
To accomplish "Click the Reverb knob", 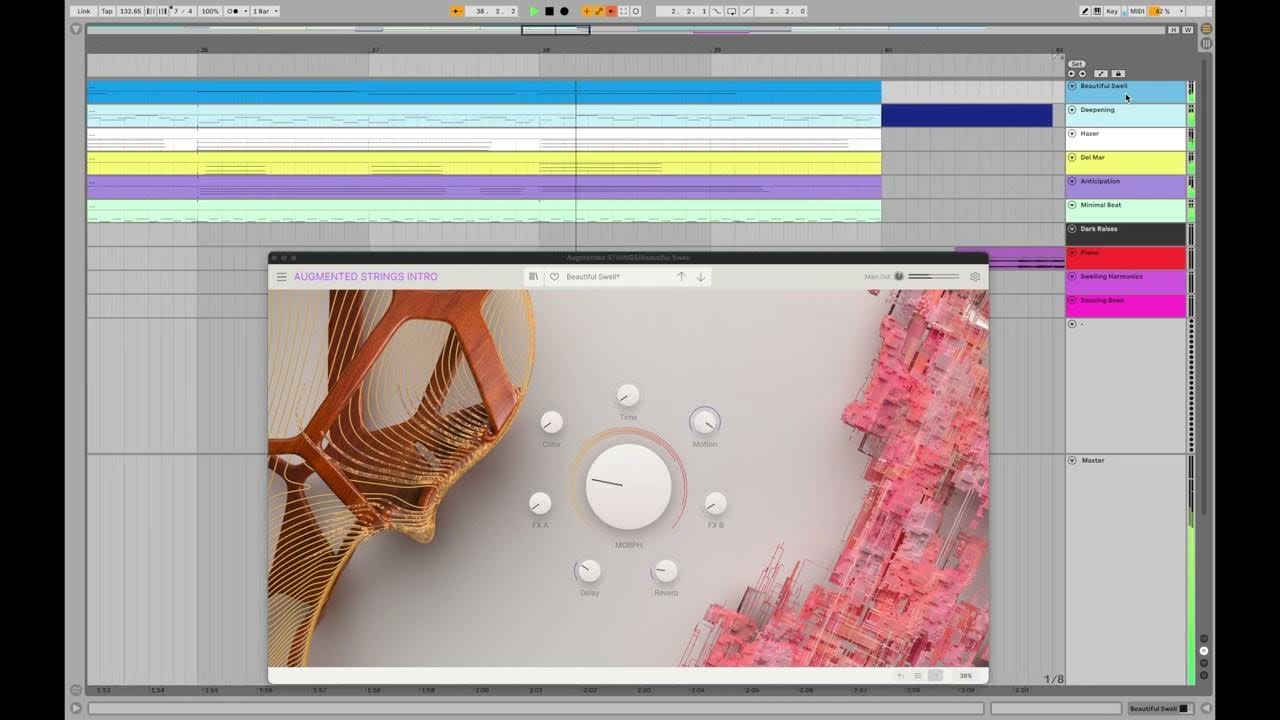I will pyautogui.click(x=665, y=571).
